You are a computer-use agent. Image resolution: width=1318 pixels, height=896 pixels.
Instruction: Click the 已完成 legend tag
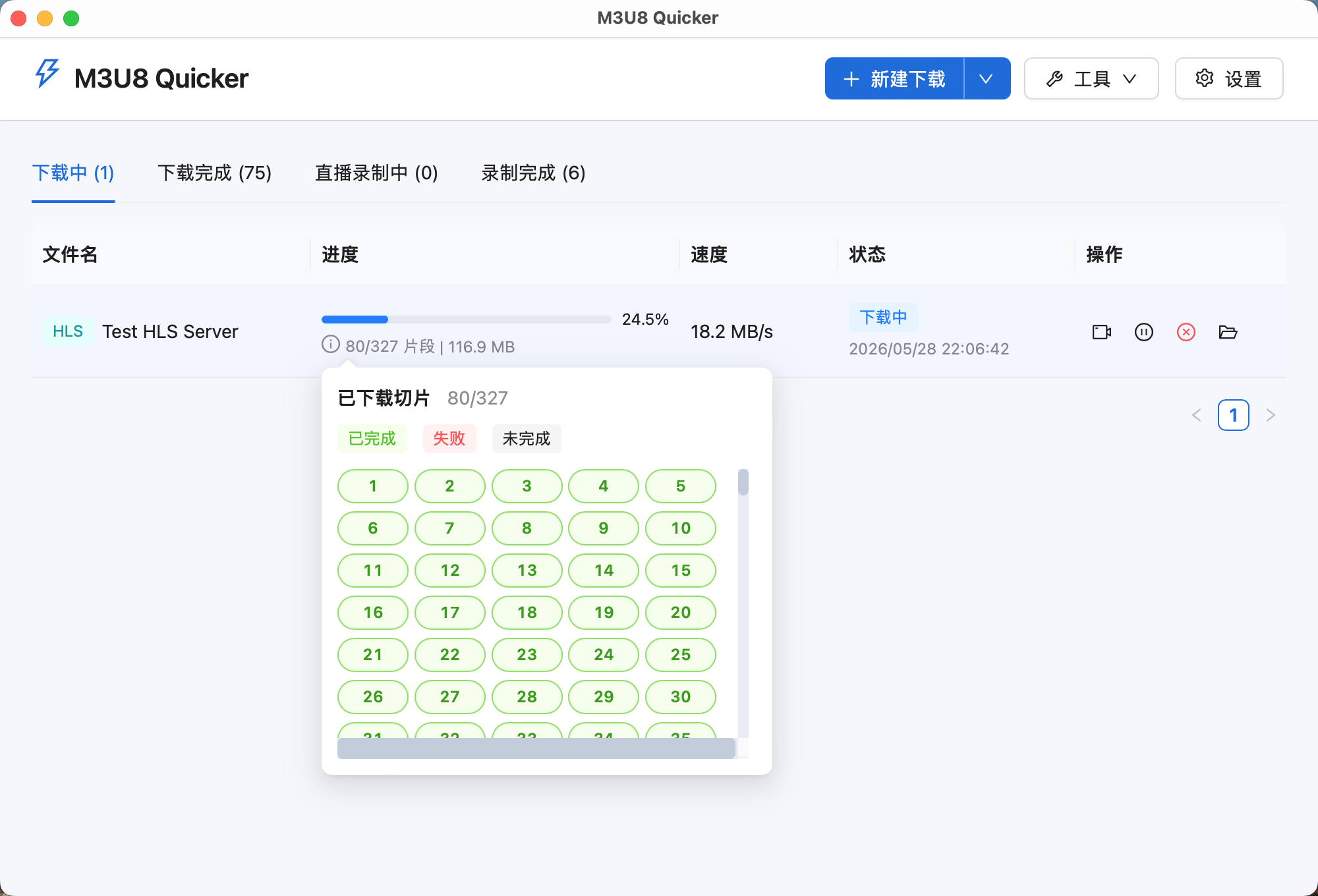click(x=372, y=439)
